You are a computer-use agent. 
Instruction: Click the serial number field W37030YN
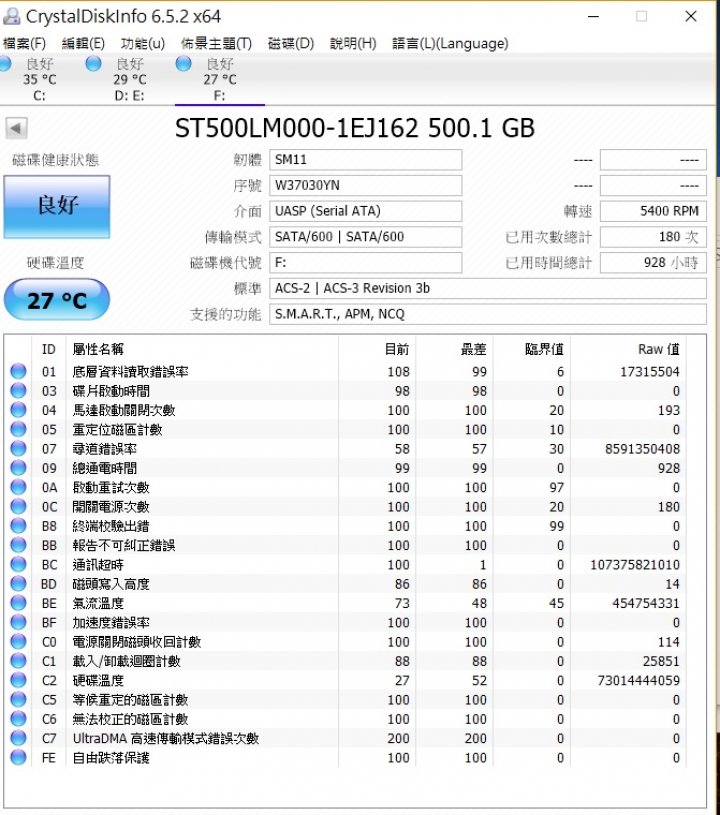[365, 186]
